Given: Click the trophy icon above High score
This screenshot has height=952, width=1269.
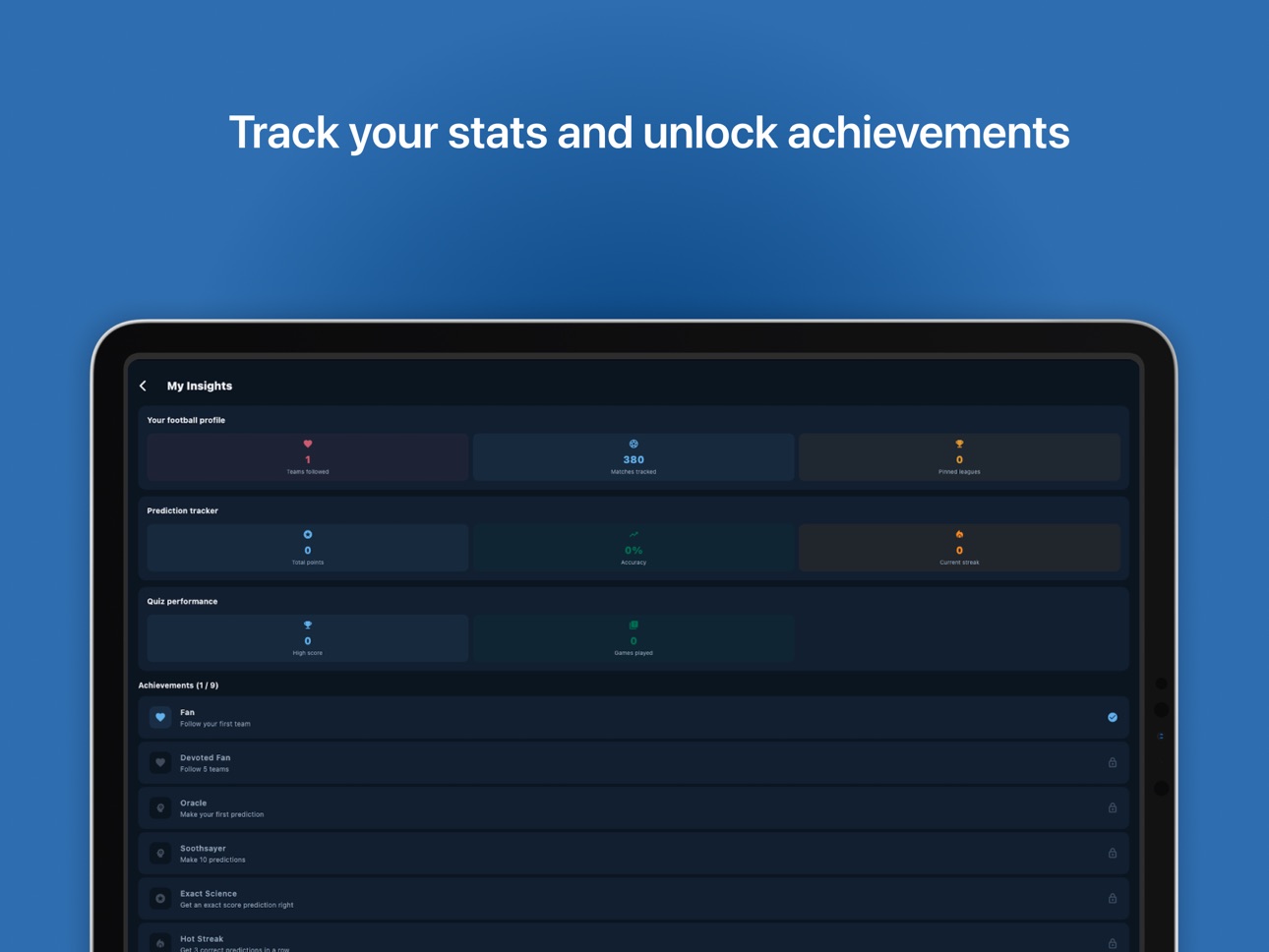Looking at the screenshot, I should [x=308, y=625].
